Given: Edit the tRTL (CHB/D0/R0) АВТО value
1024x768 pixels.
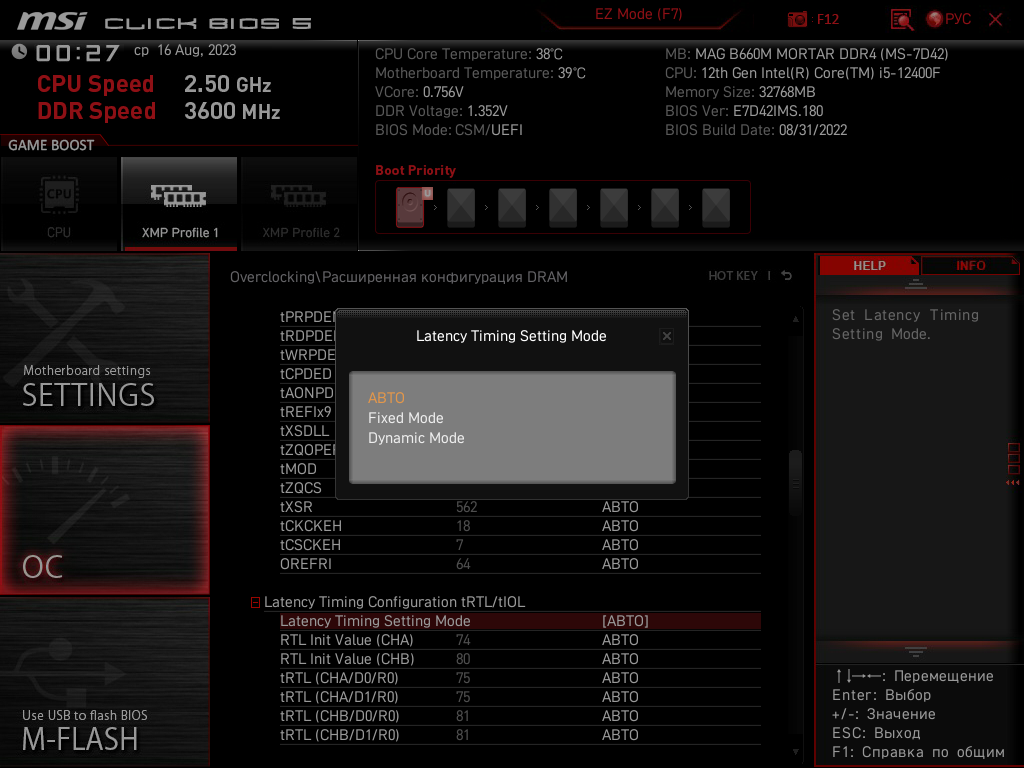Looking at the screenshot, I should coord(620,716).
